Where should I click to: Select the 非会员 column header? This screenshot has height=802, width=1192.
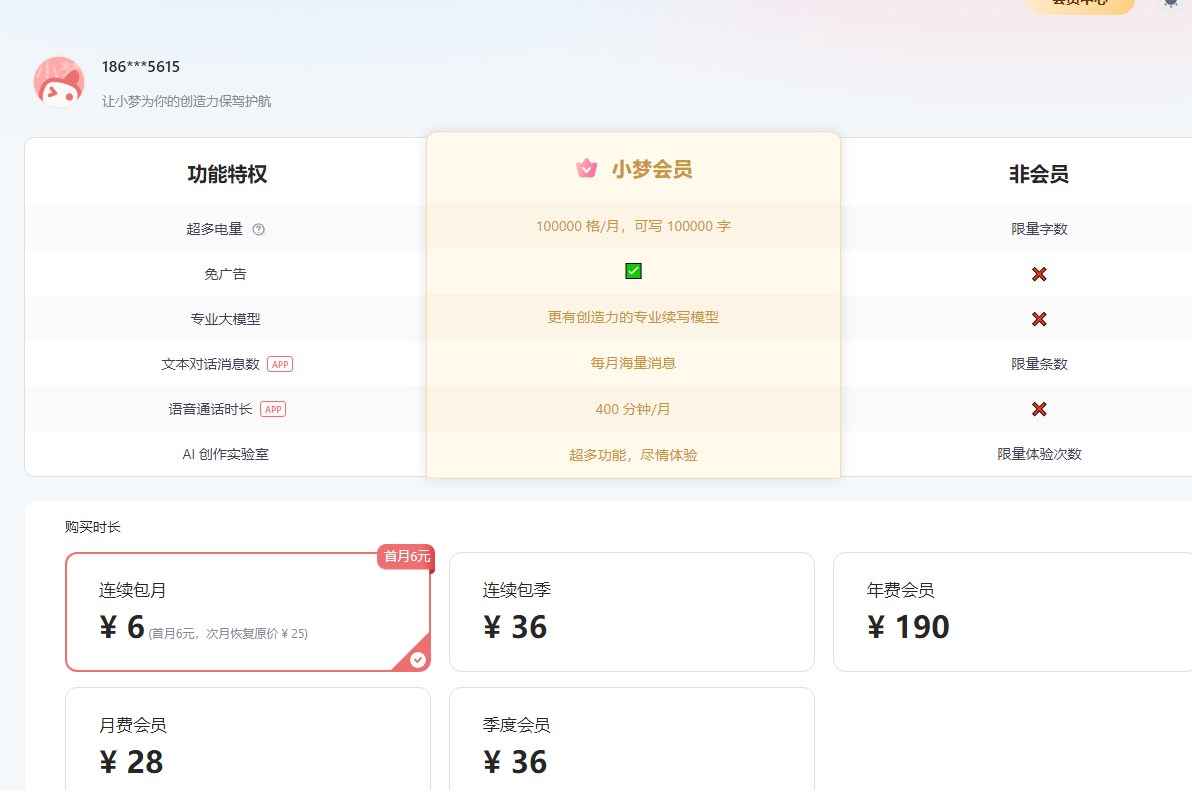pos(1038,172)
